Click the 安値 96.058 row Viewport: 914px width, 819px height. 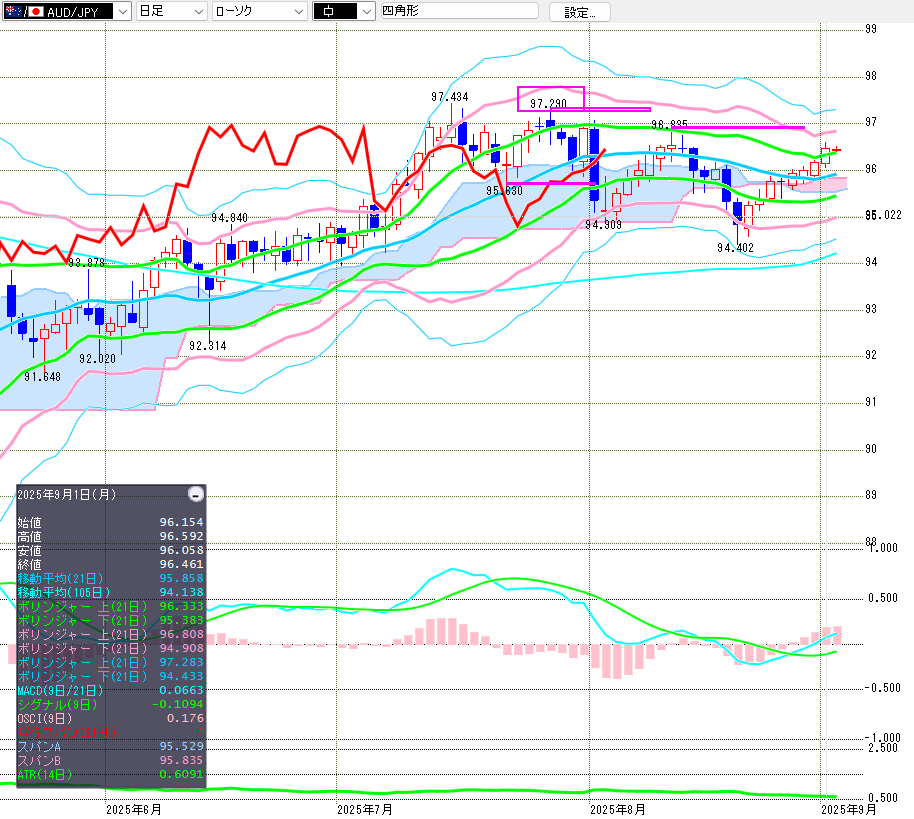coord(111,550)
